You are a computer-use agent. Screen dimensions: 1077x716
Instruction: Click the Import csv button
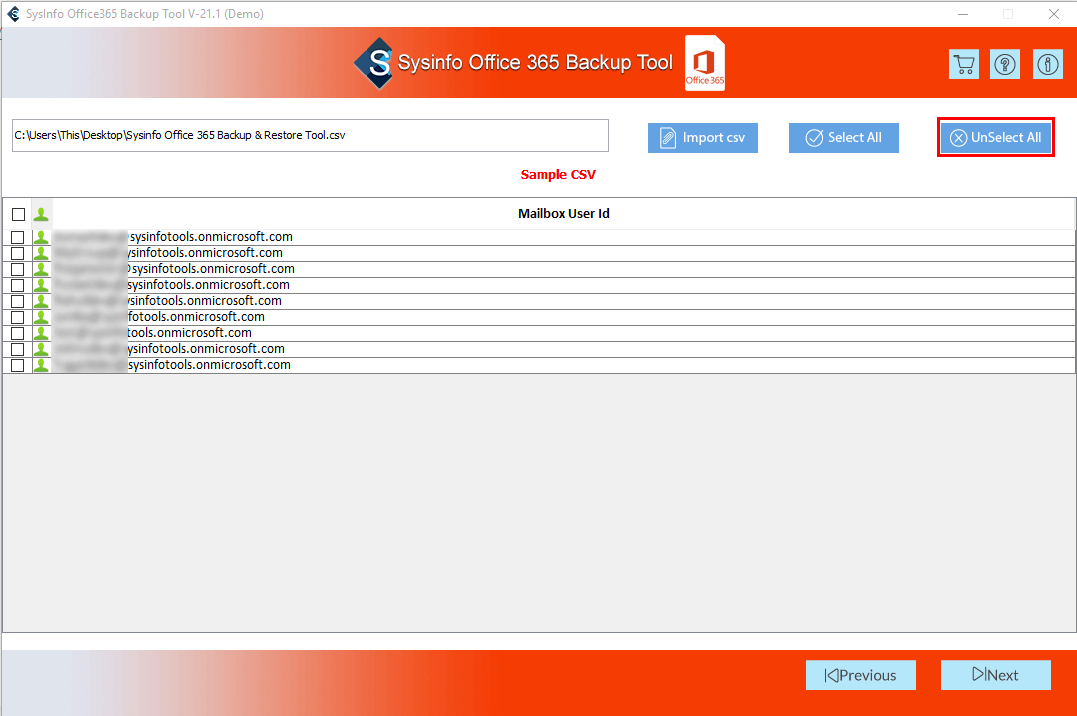click(703, 138)
